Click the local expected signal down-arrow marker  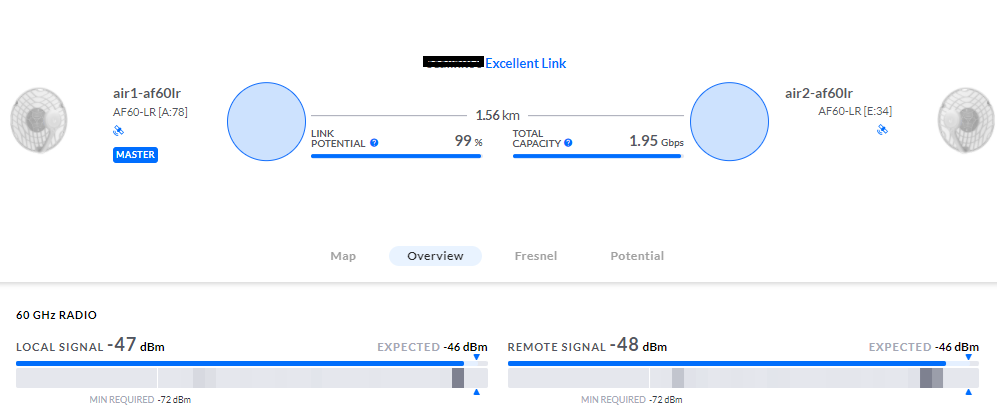(x=477, y=357)
